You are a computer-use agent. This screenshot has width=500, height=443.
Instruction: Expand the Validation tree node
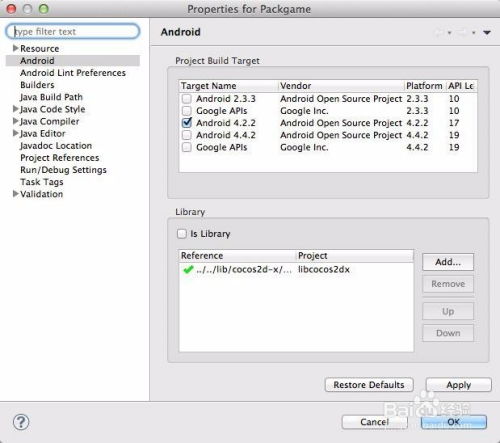tap(15, 194)
